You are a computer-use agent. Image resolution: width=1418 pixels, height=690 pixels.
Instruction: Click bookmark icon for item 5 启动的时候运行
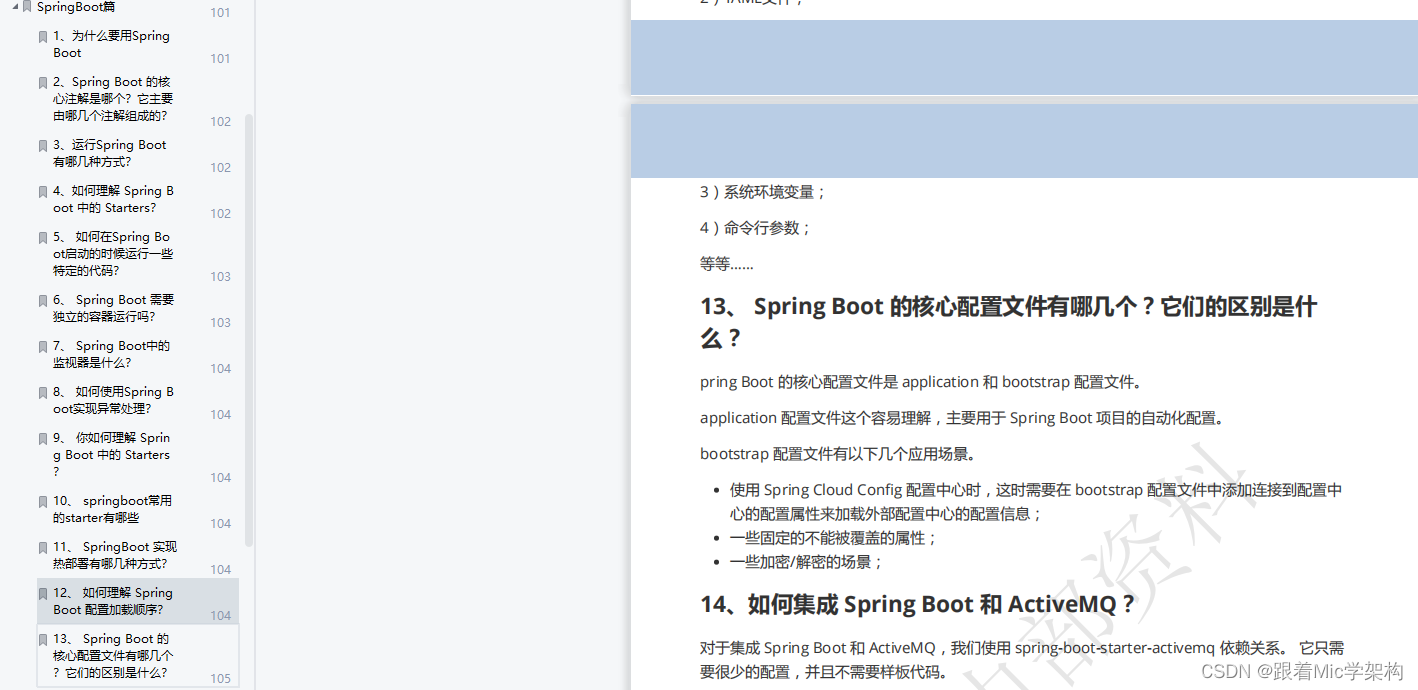click(43, 238)
